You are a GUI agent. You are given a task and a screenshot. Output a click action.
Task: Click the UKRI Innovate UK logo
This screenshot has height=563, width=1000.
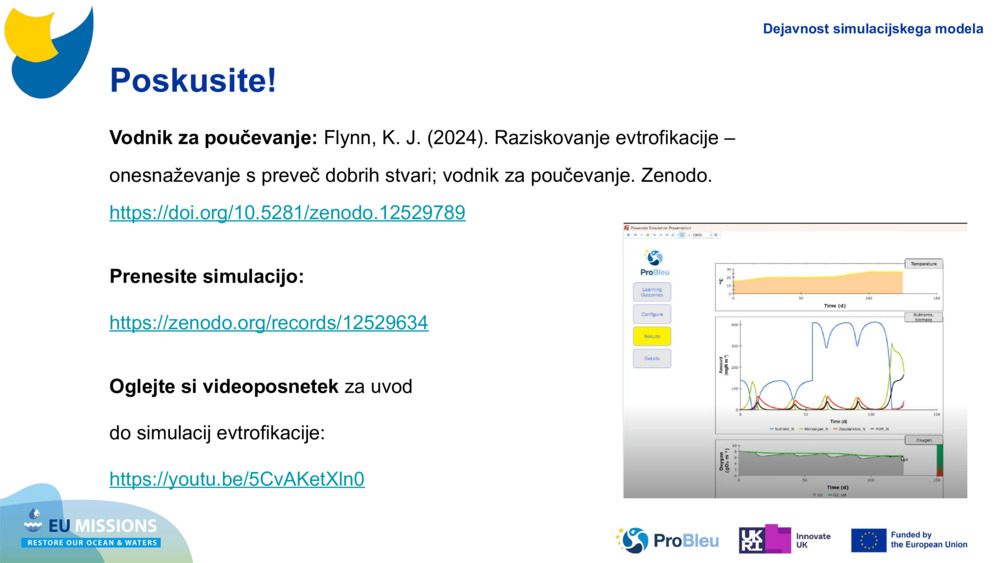pyautogui.click(x=784, y=540)
